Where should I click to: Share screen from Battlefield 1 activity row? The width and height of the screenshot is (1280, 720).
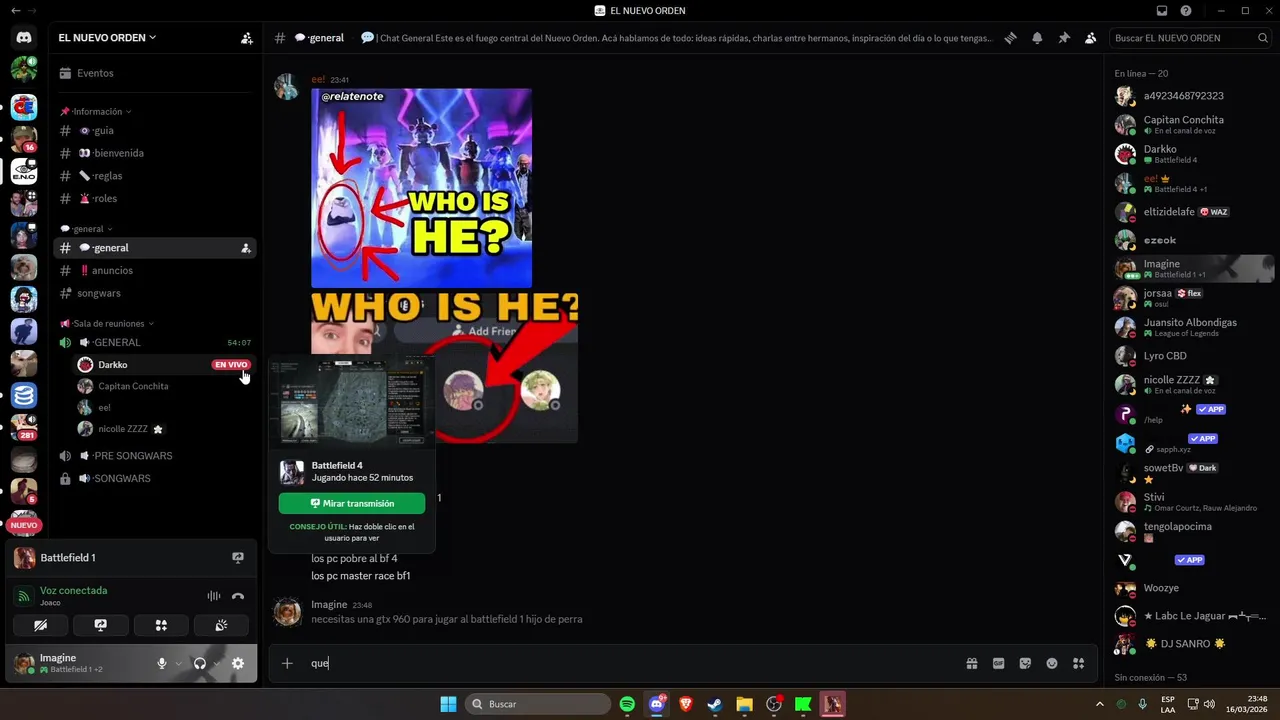238,558
